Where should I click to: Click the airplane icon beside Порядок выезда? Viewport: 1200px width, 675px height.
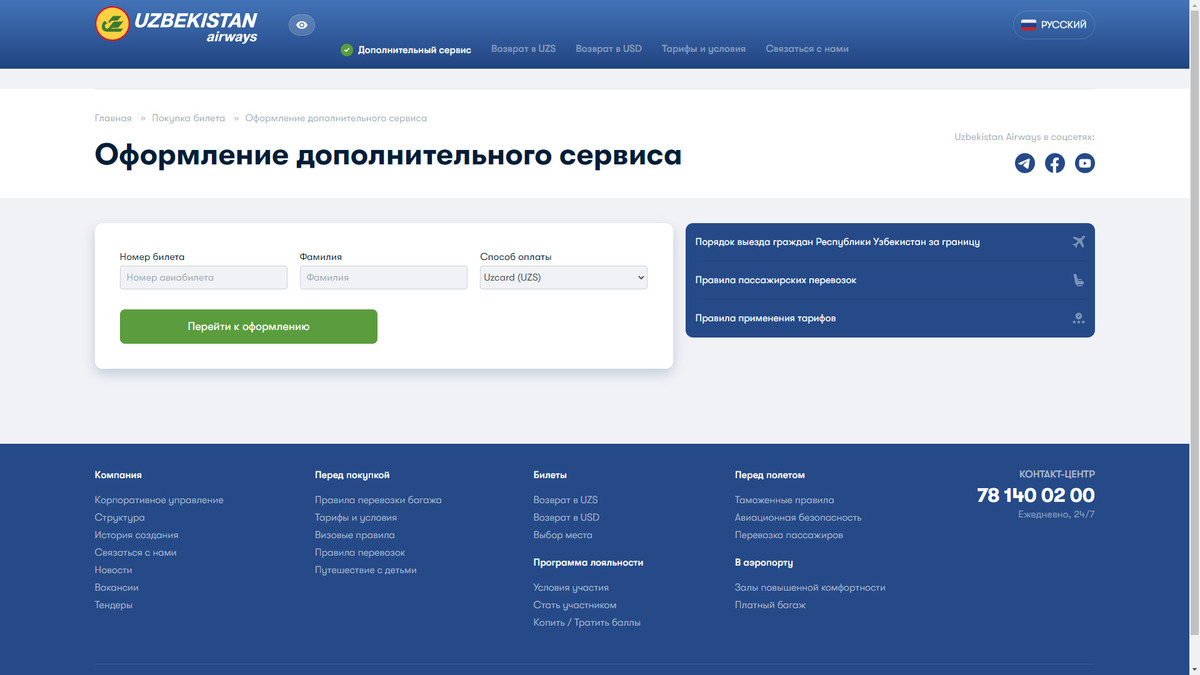click(x=1078, y=242)
